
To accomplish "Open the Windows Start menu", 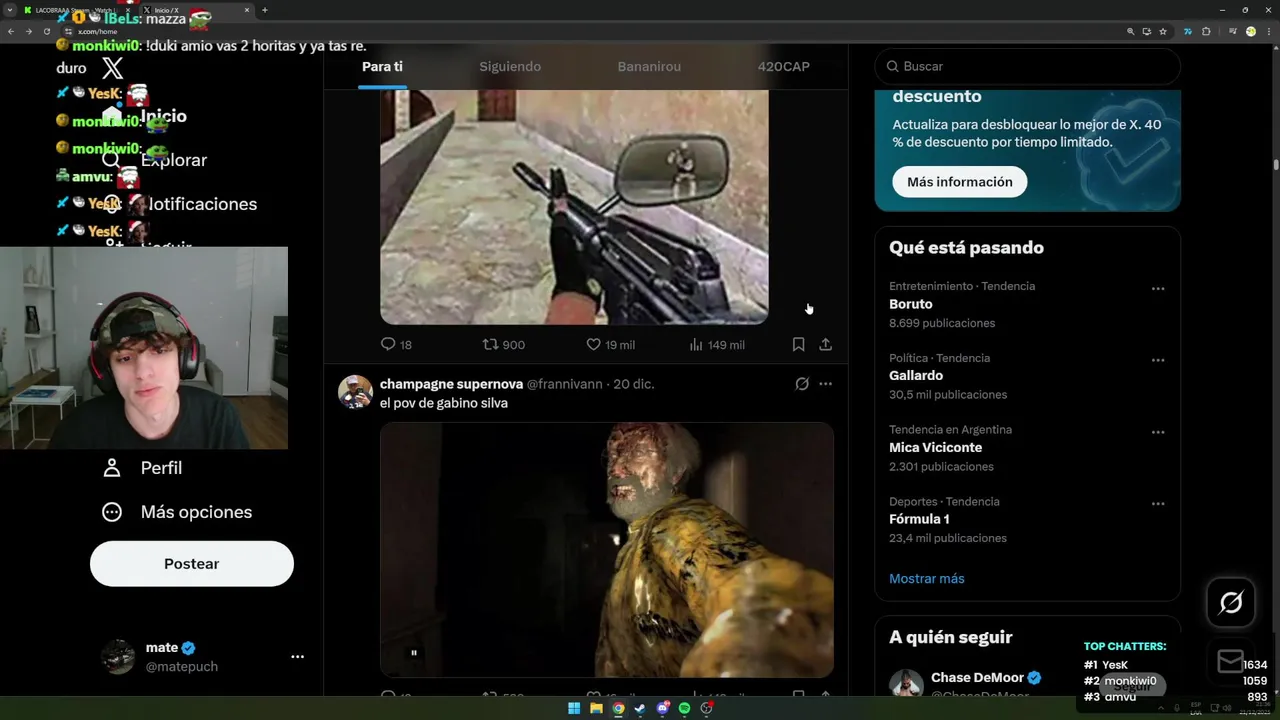I will pyautogui.click(x=574, y=708).
